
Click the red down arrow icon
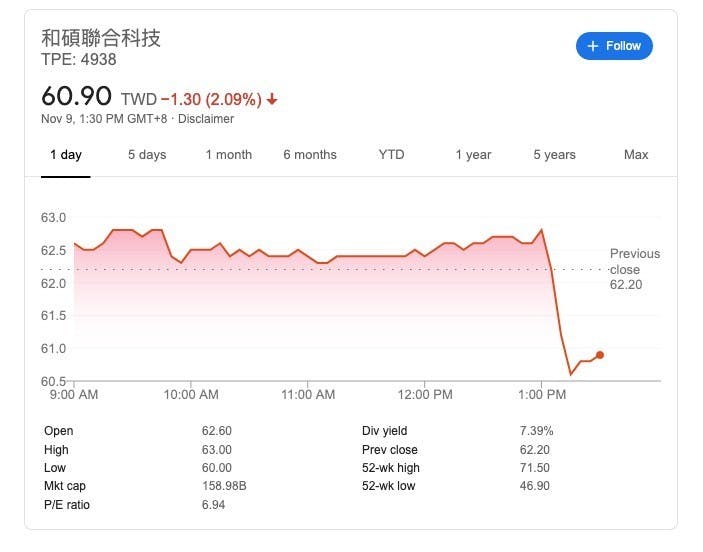(x=272, y=100)
